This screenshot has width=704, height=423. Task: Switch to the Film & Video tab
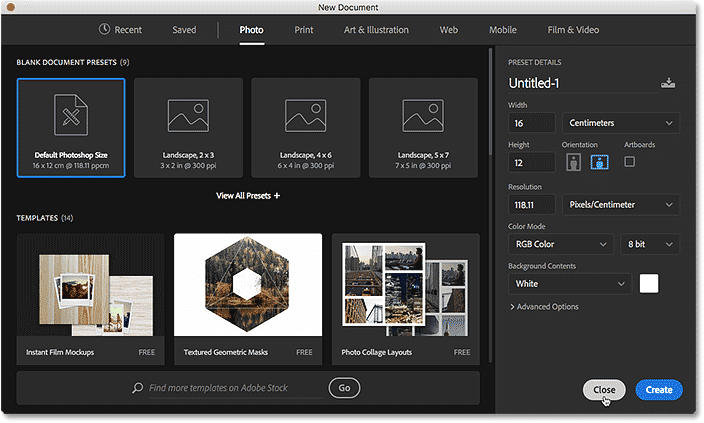click(x=573, y=30)
